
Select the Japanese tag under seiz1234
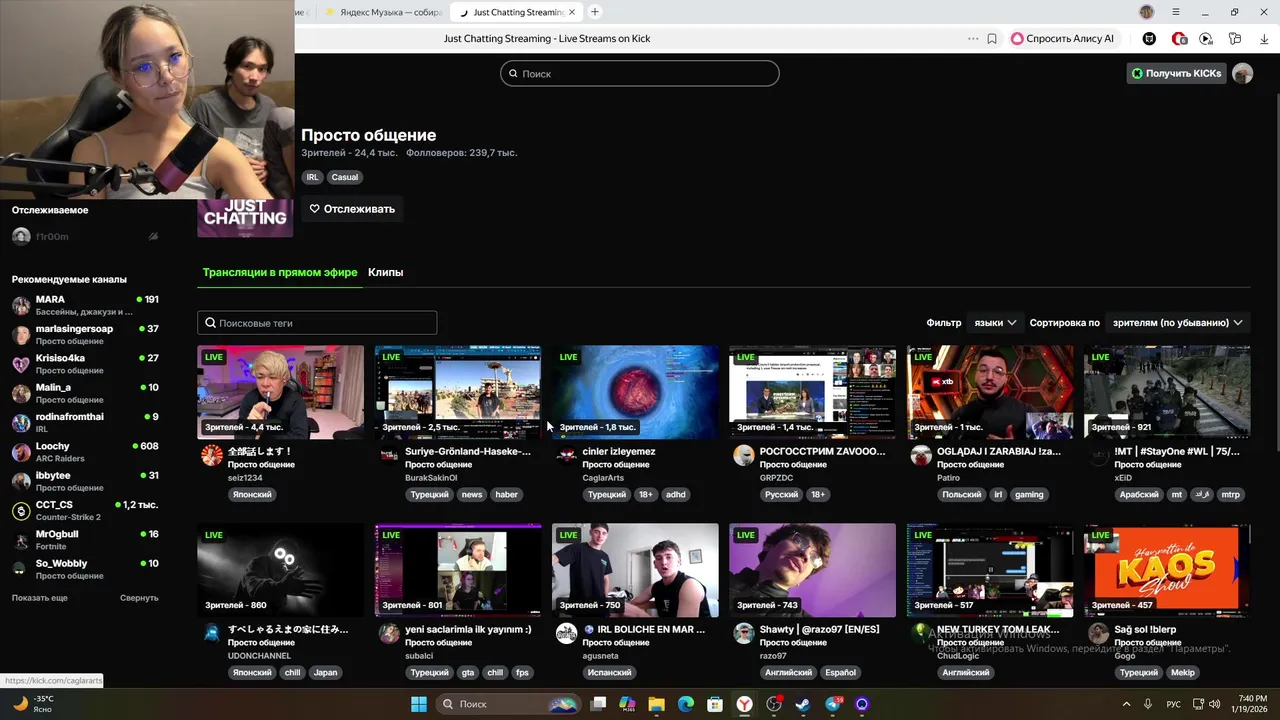point(252,494)
